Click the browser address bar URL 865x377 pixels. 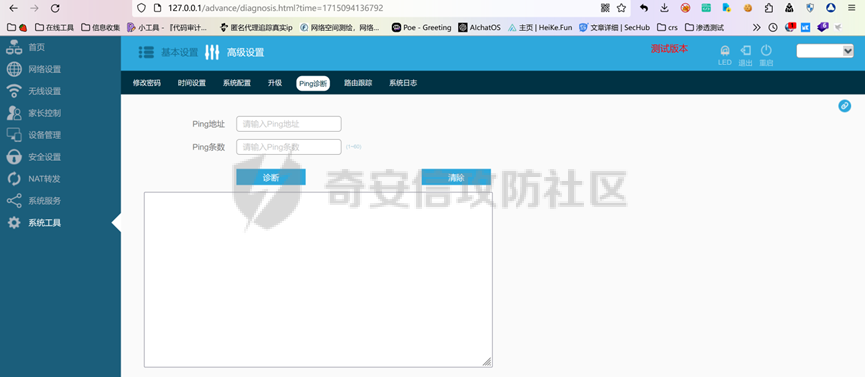[276, 8]
